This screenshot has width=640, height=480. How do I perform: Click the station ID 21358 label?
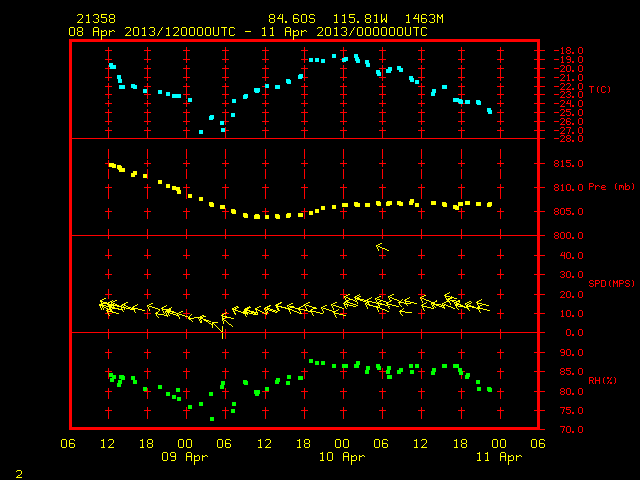coord(96,19)
